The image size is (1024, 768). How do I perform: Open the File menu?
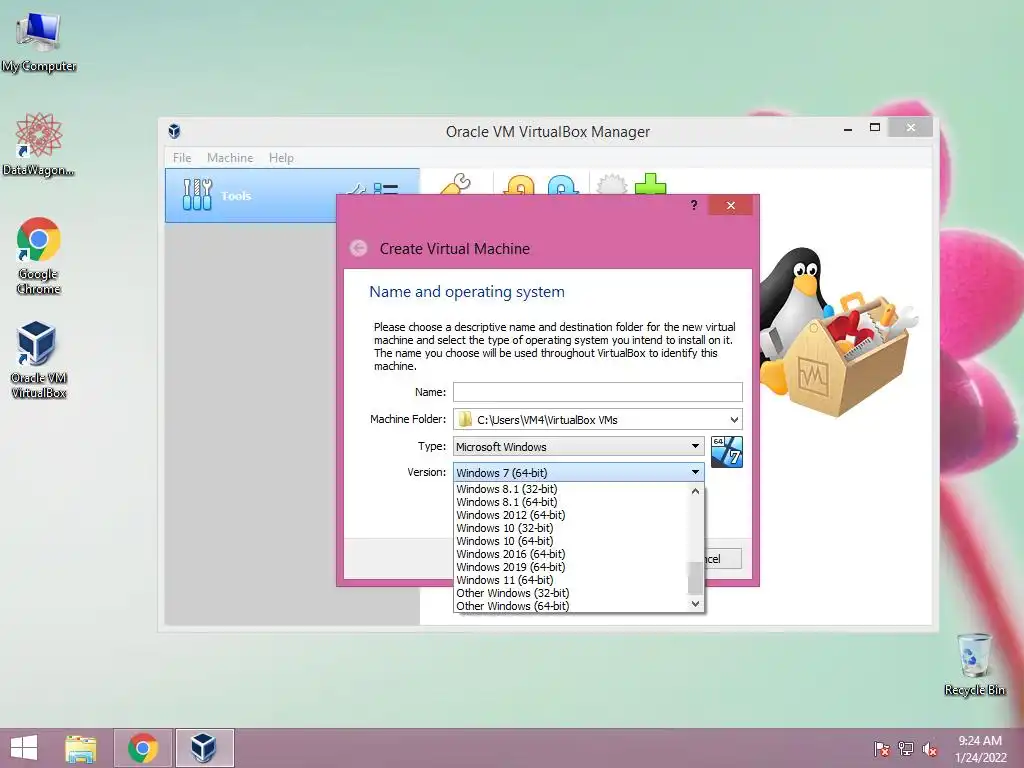(182, 157)
